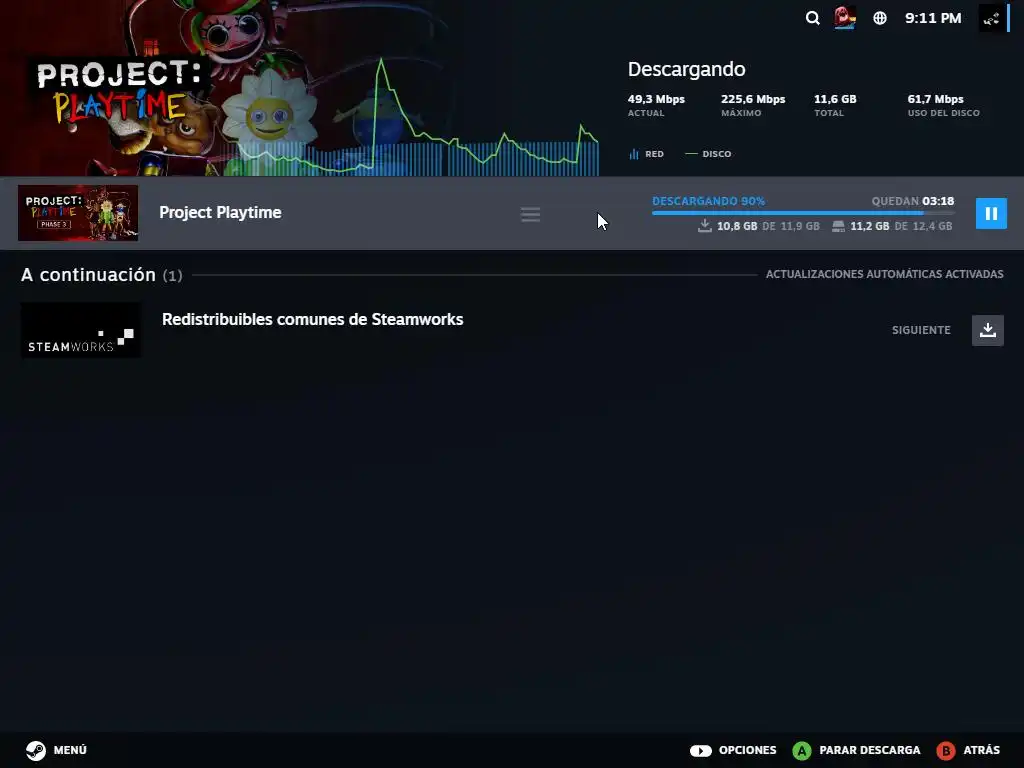Click the red B button glyph
Image resolution: width=1024 pixels, height=768 pixels.
click(x=945, y=750)
